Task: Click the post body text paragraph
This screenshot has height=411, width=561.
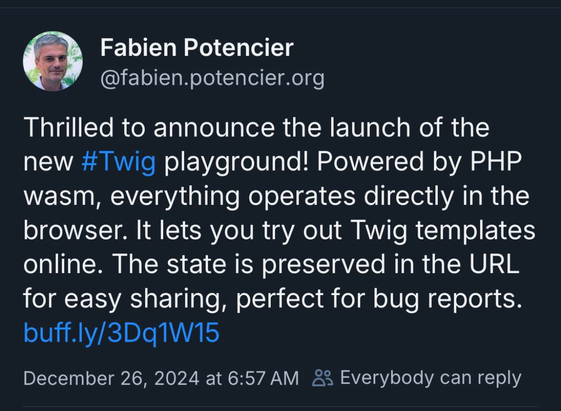Action: click(279, 231)
